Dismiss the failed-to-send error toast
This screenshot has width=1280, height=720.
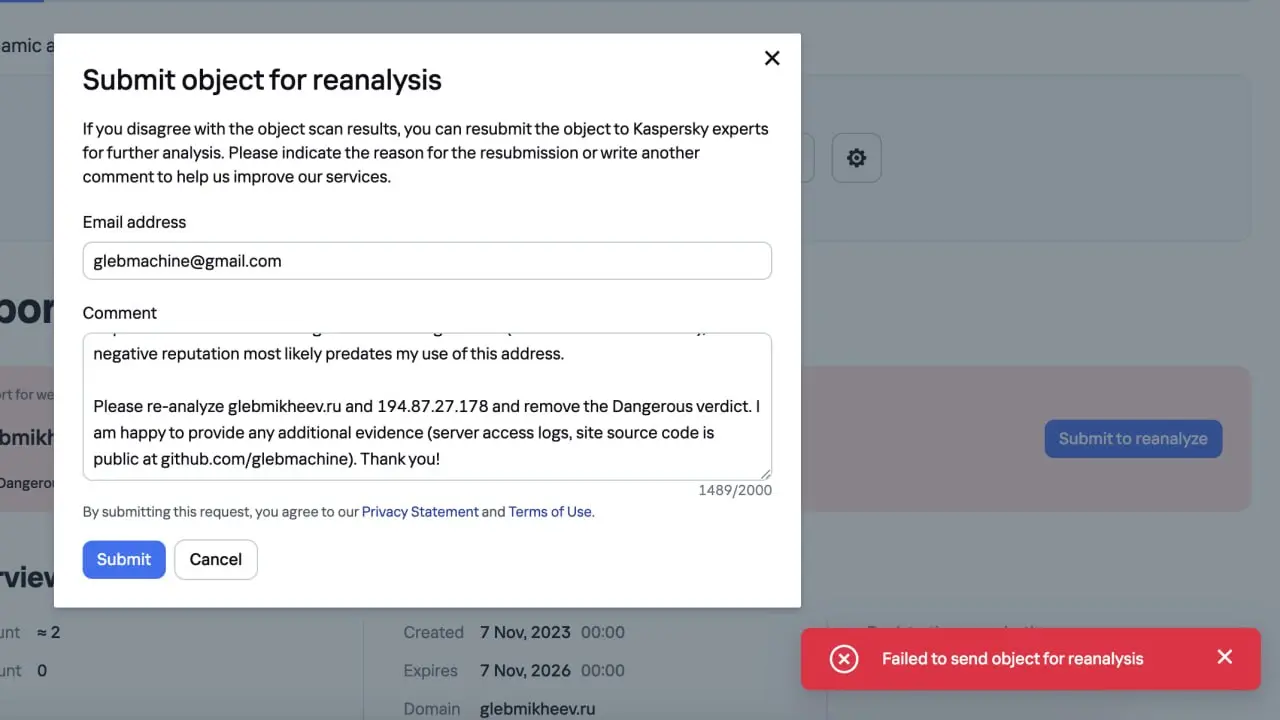pos(1225,657)
